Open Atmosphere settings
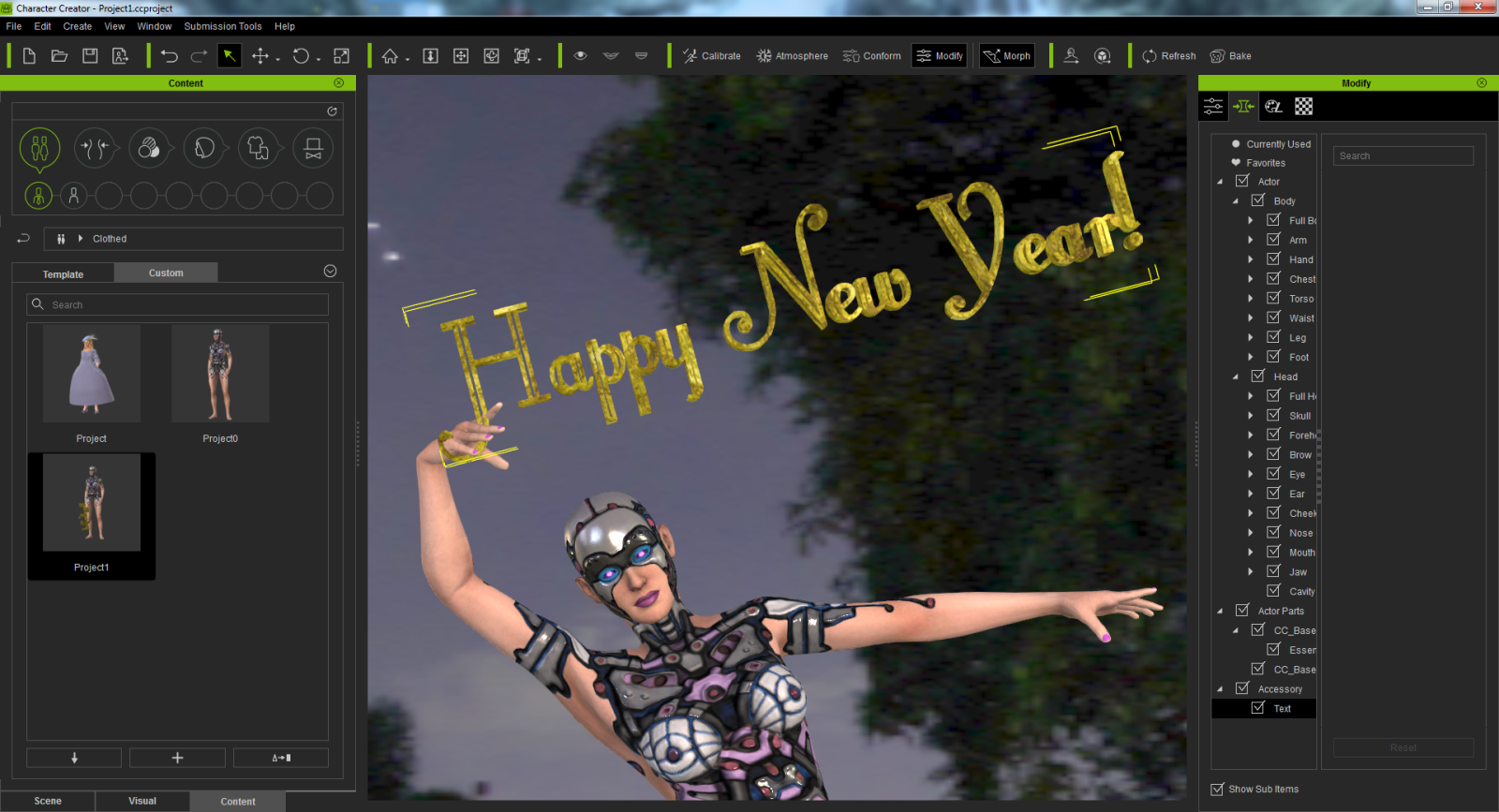Image resolution: width=1499 pixels, height=812 pixels. pos(793,56)
